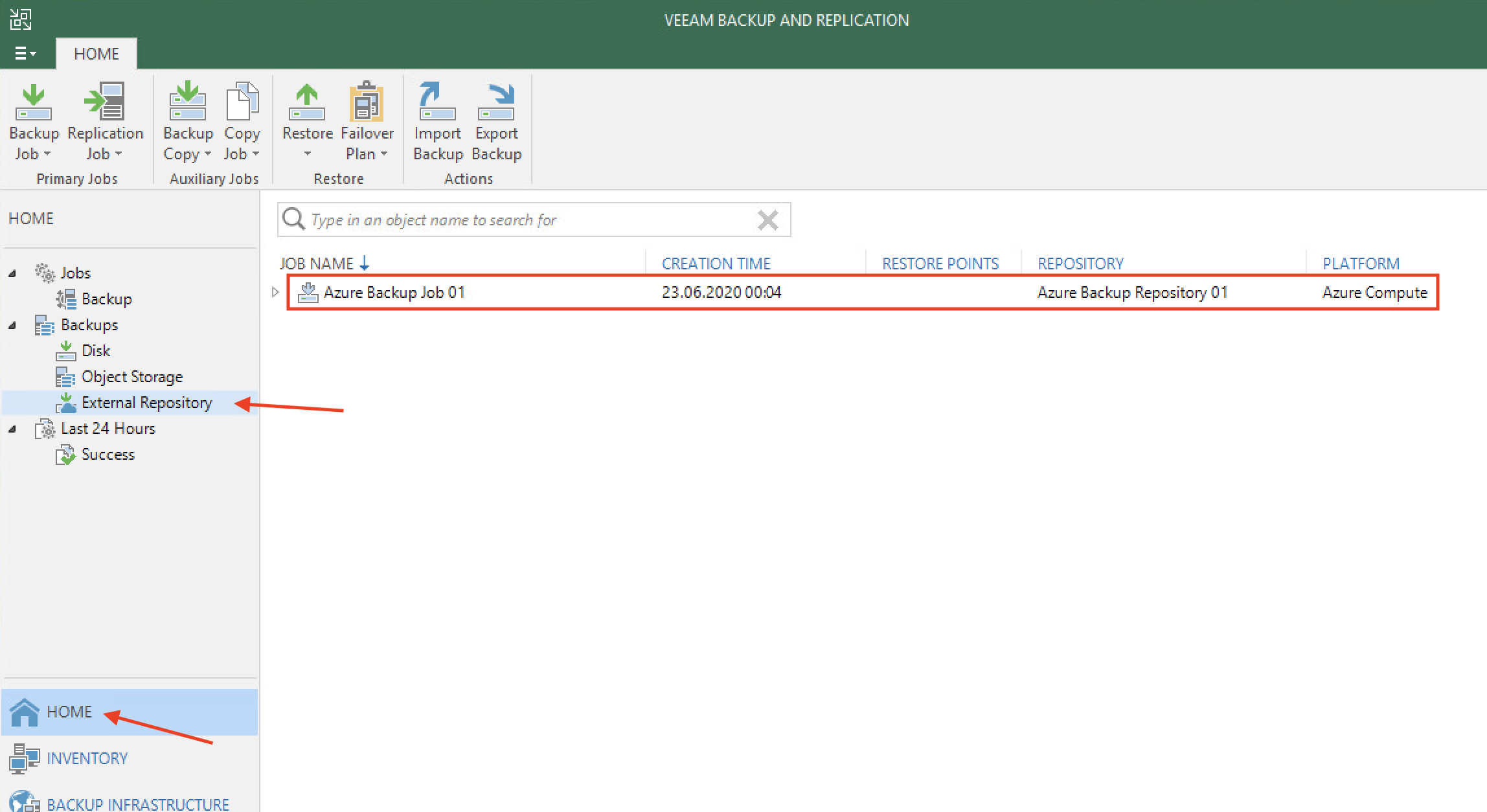The width and height of the screenshot is (1487, 812).
Task: Switch to HOME navigation view
Action: (x=130, y=712)
